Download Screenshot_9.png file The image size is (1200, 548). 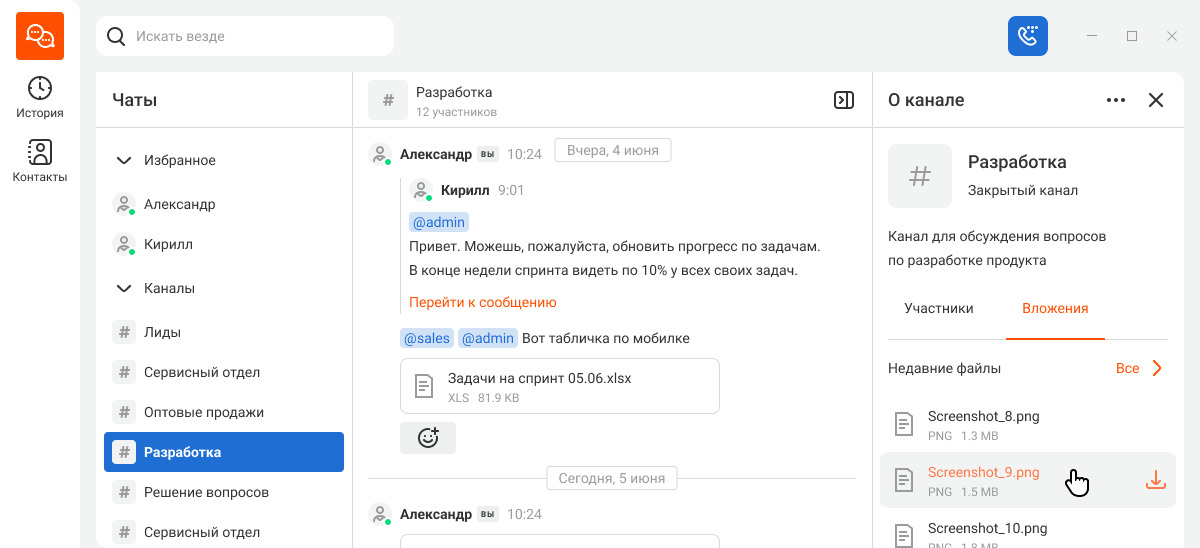(1155, 480)
